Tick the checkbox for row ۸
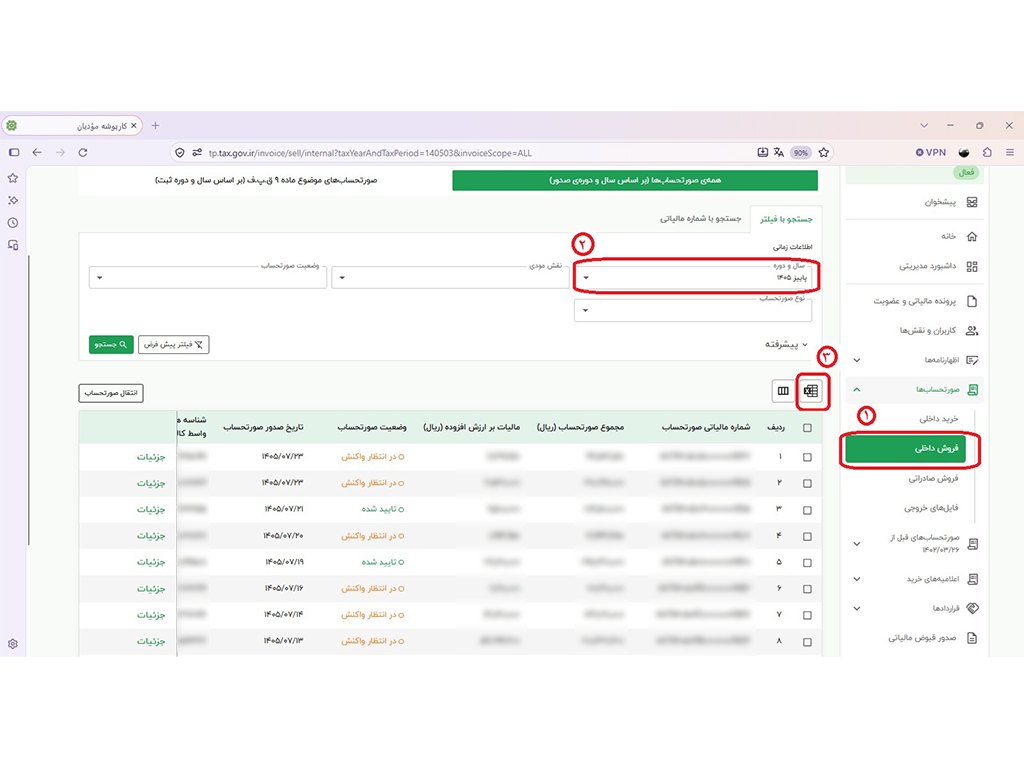Viewport: 1024px width, 768px height. click(807, 642)
